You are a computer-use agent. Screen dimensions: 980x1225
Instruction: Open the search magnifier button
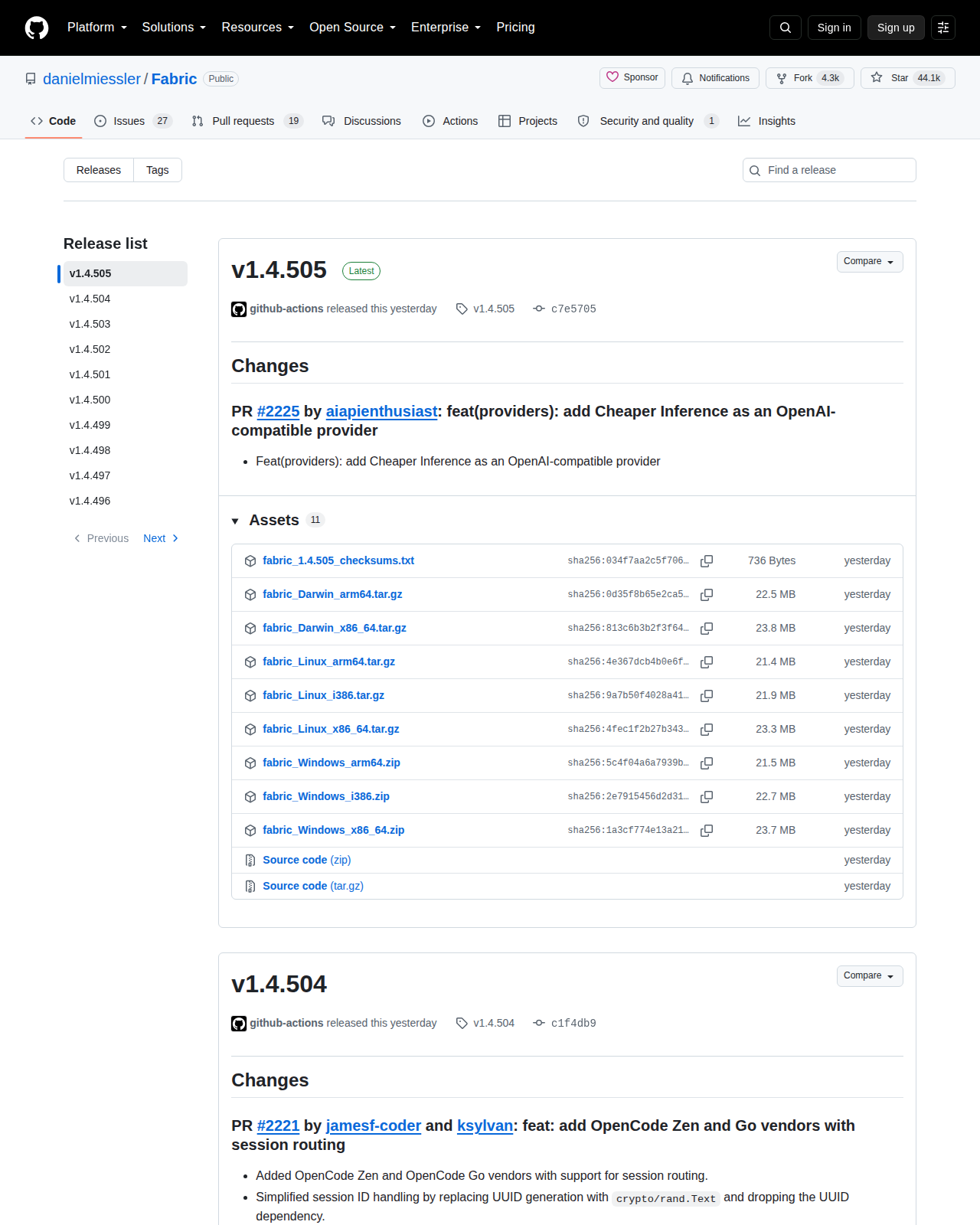[x=786, y=28]
